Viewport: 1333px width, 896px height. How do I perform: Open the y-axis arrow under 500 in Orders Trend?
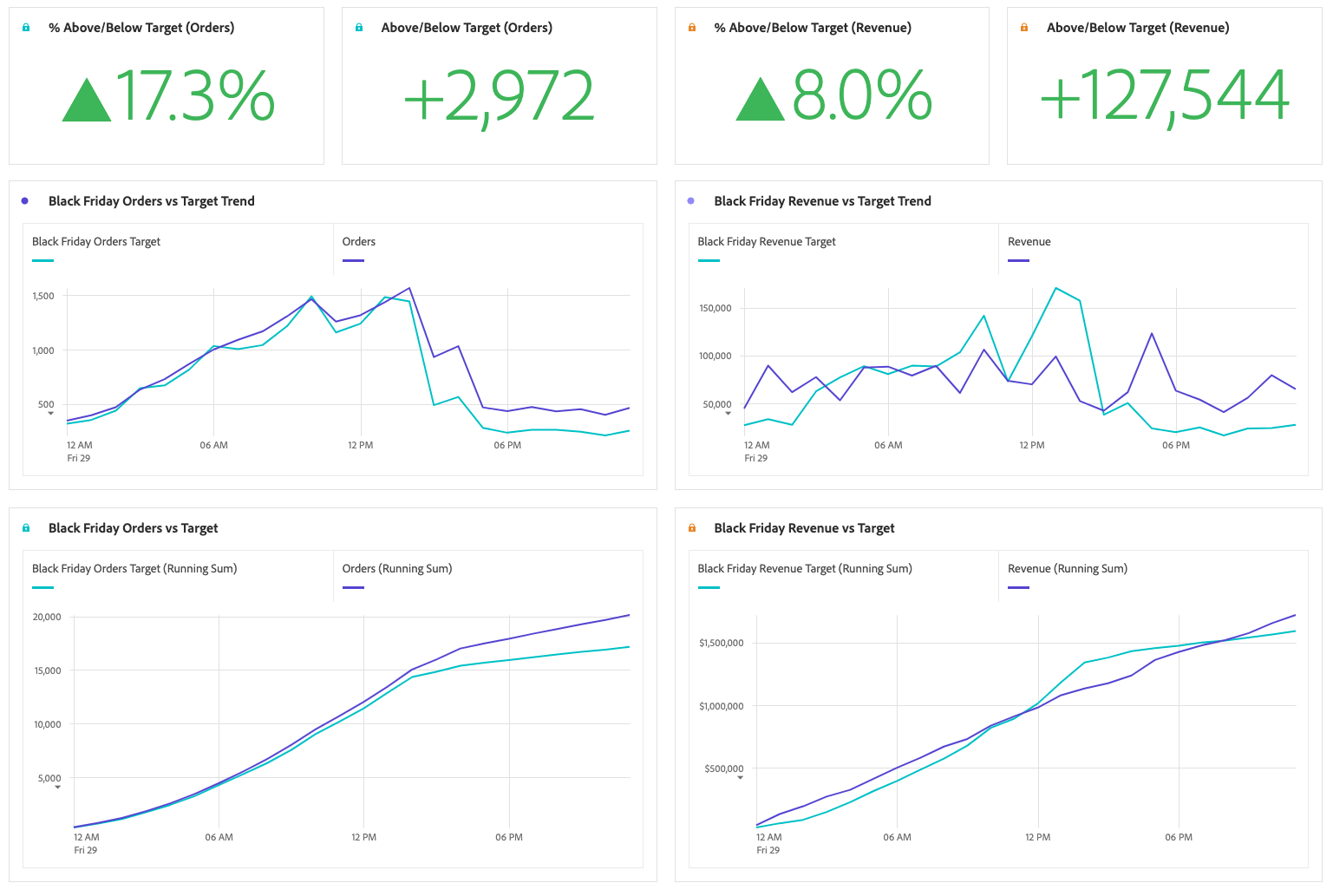point(50,414)
